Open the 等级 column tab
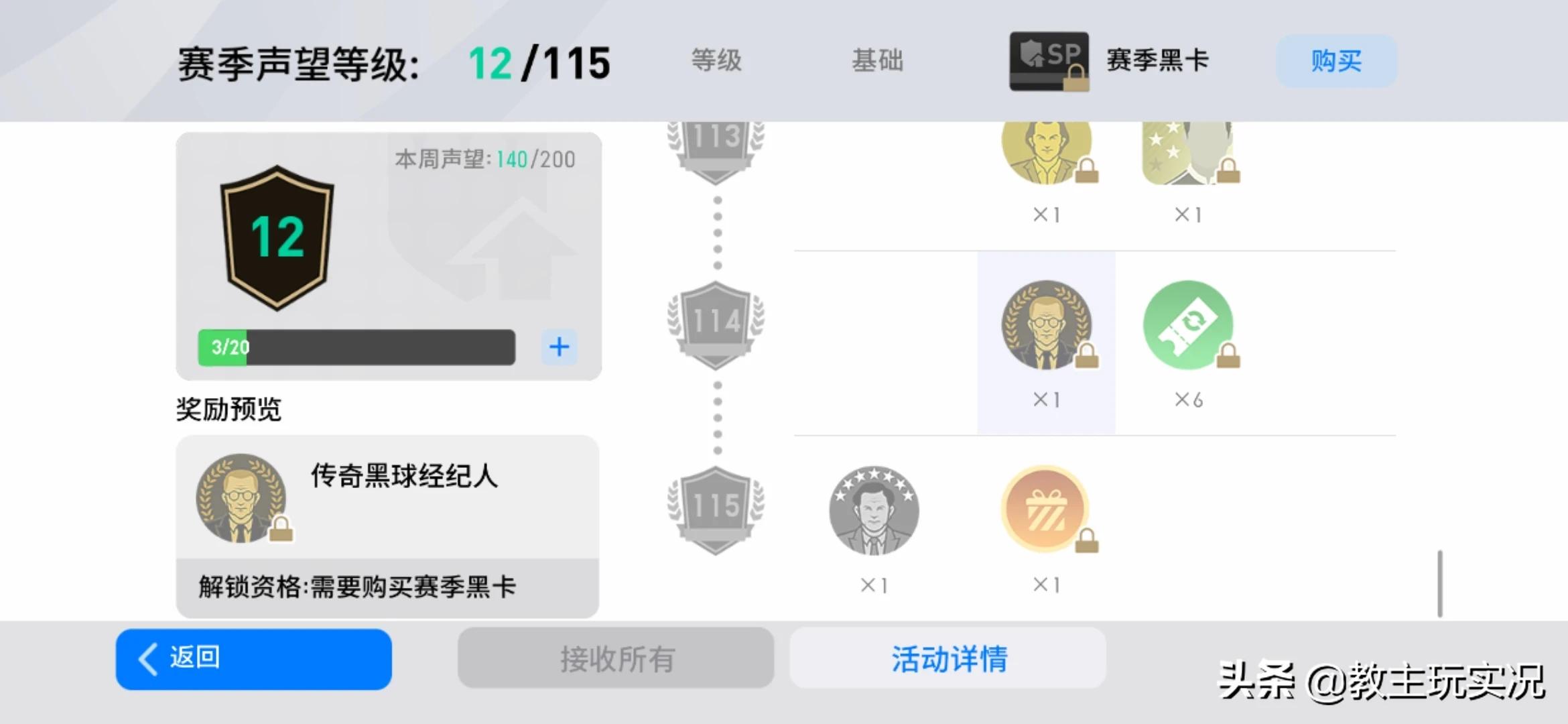 coord(716,60)
